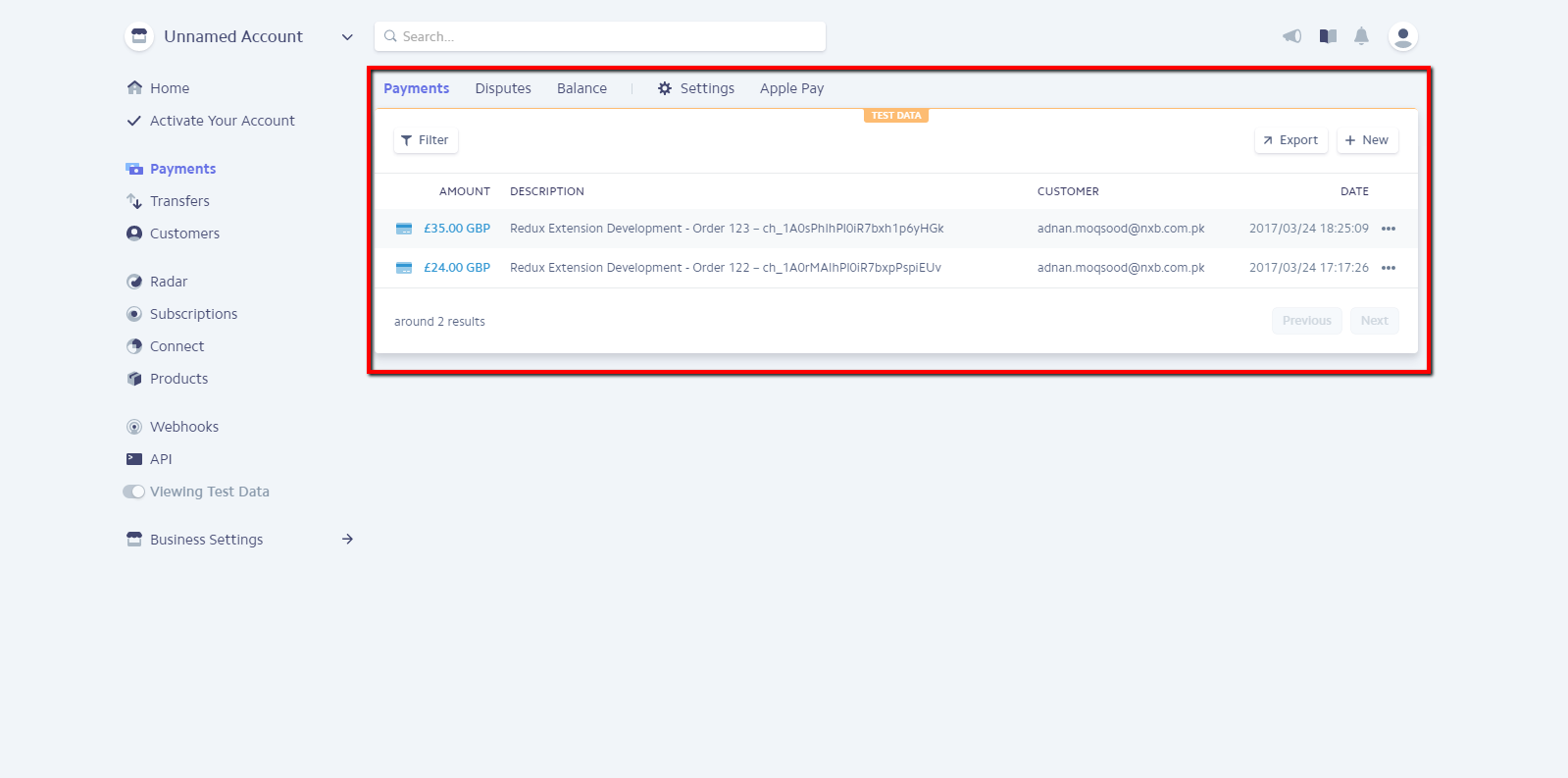Click Order 122 description text
This screenshot has height=778, width=1568.
pos(726,268)
